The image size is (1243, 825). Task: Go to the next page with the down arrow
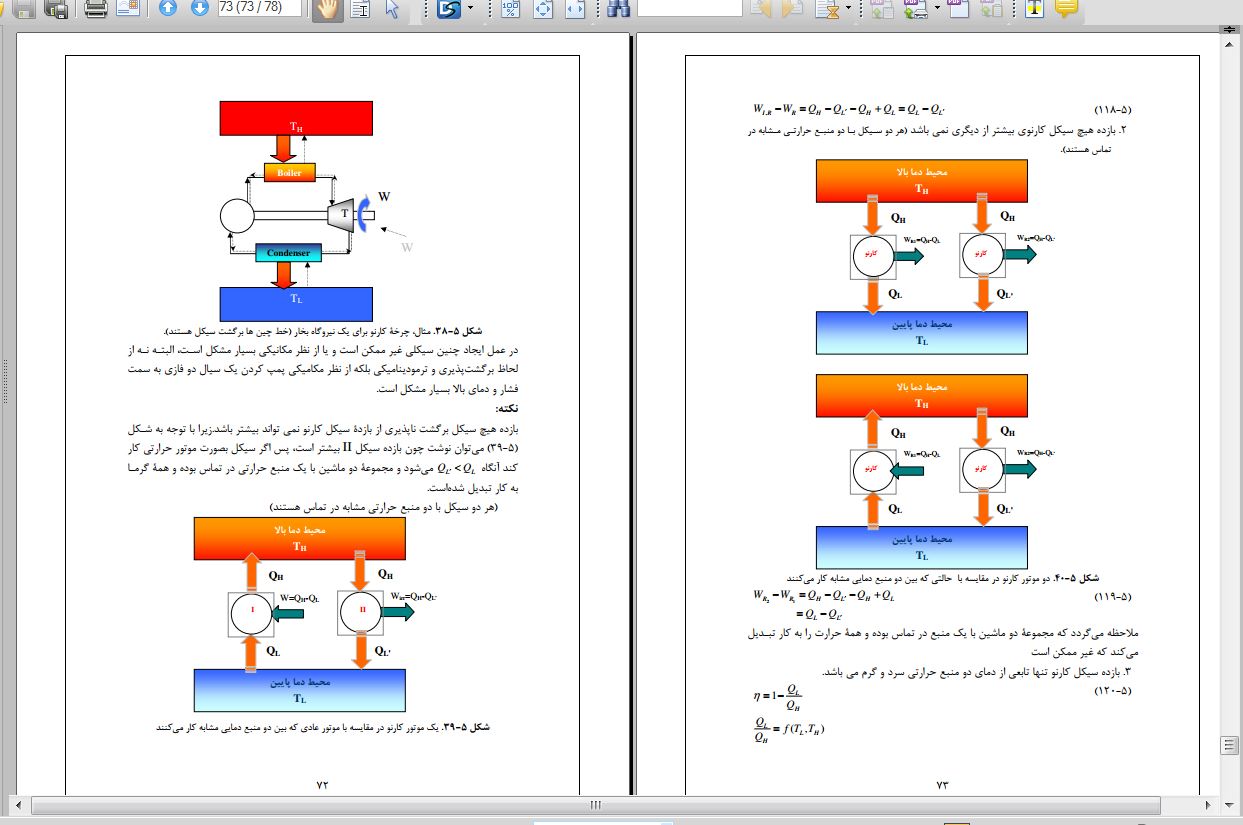pyautogui.click(x=199, y=10)
